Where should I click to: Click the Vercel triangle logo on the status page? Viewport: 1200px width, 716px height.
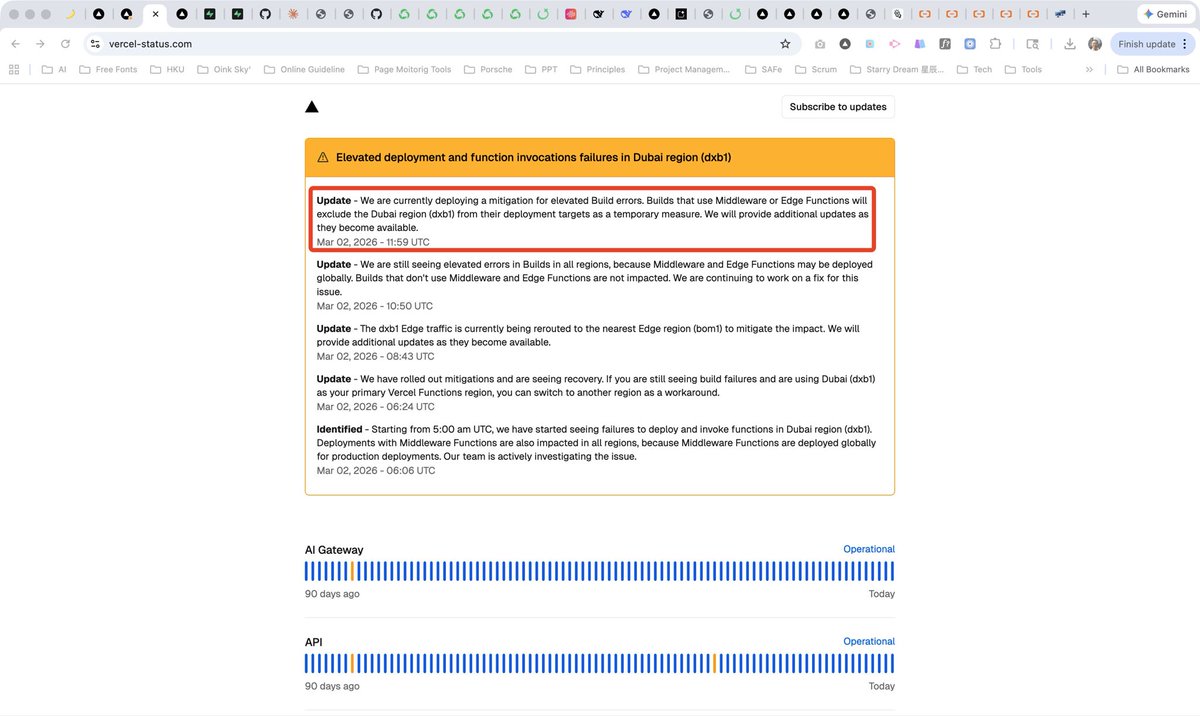click(311, 107)
